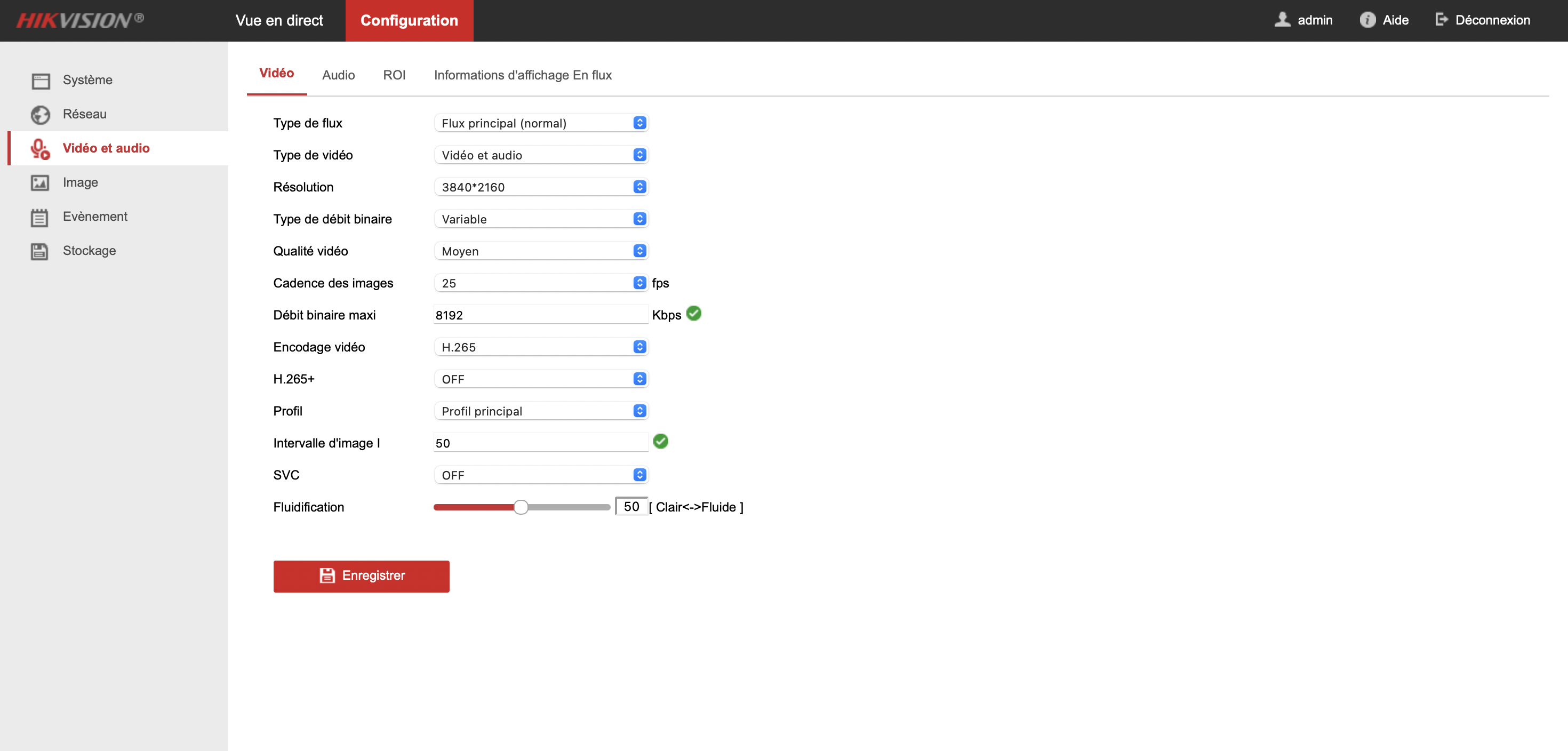The height and width of the screenshot is (751, 1568).
Task: Click the Réseau globe icon
Action: [x=40, y=115]
